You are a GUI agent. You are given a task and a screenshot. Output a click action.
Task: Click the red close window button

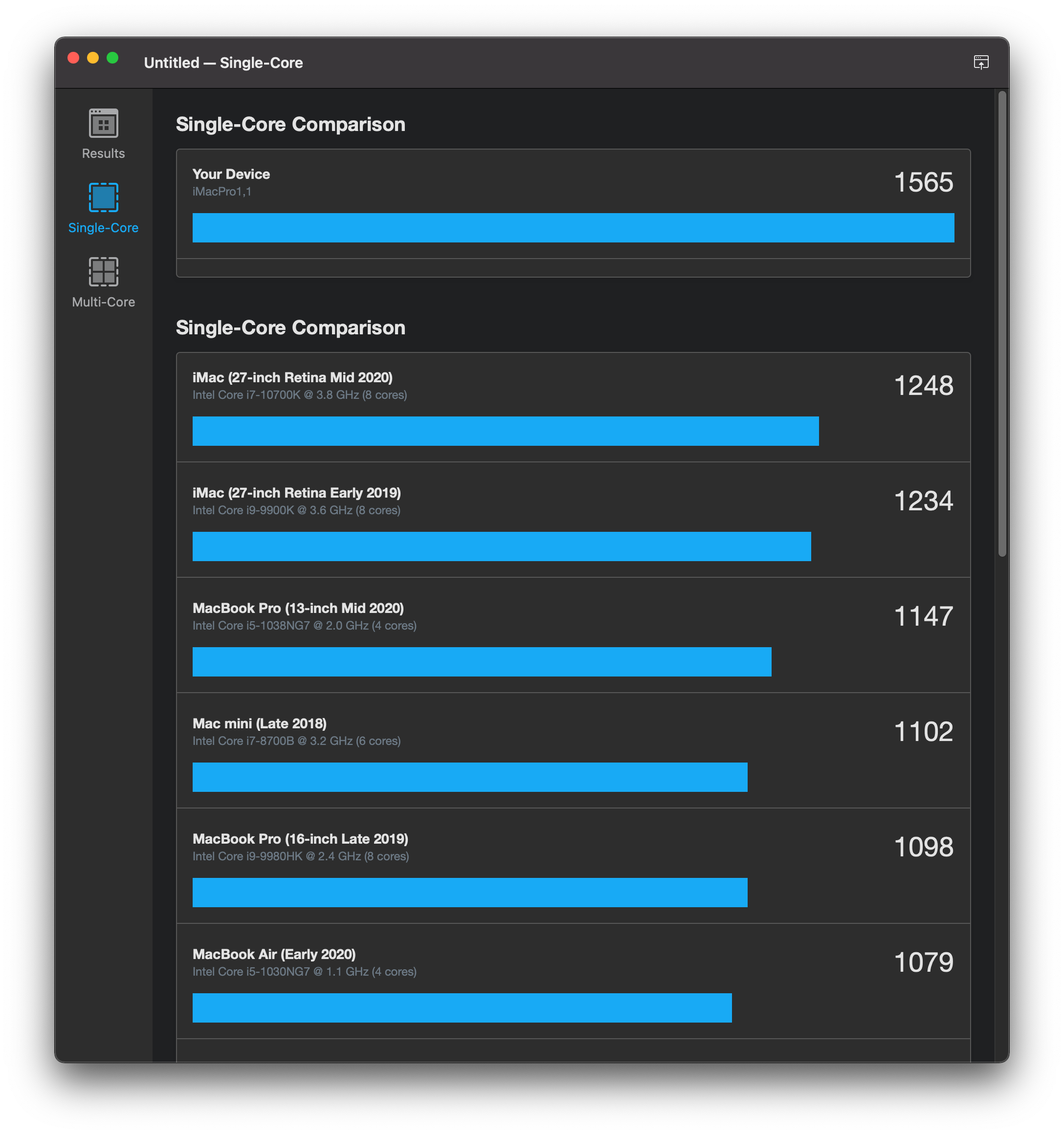tap(73, 58)
